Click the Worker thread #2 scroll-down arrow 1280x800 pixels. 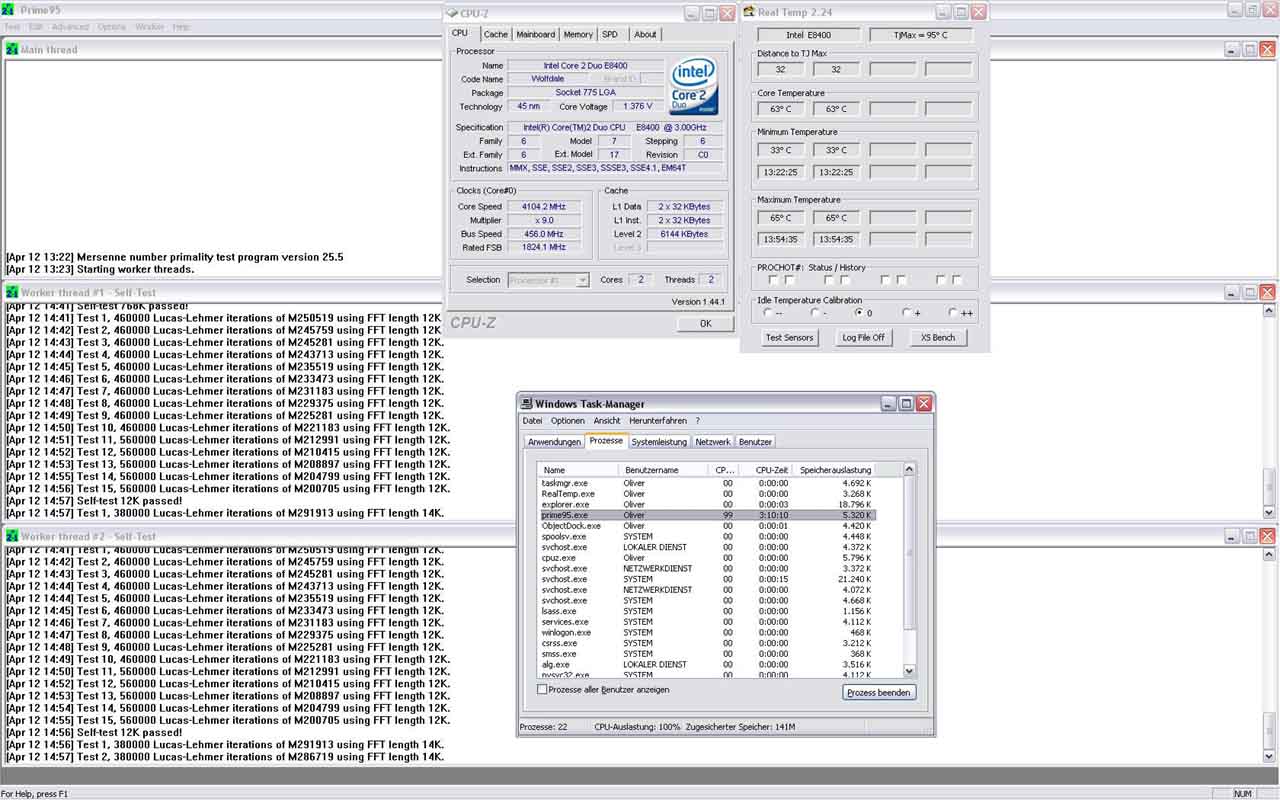[x=1269, y=756]
